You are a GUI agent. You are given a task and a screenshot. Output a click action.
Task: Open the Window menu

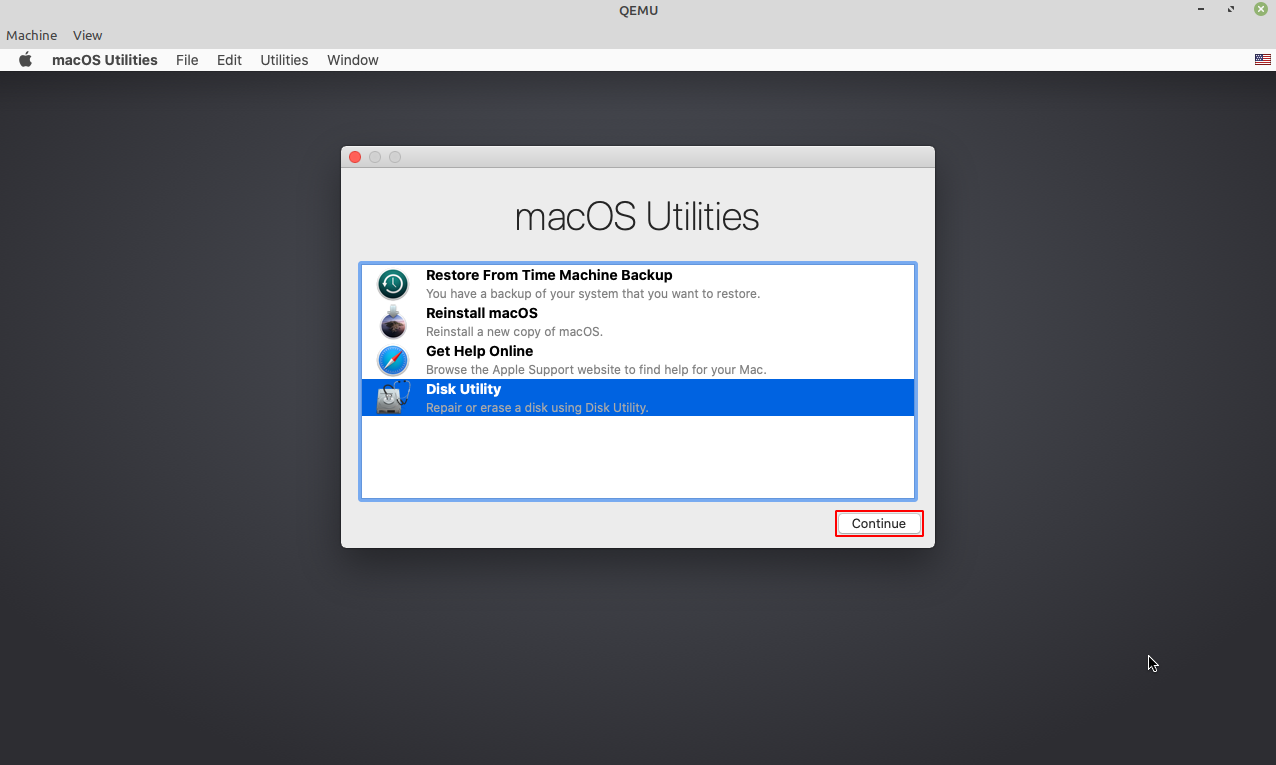click(352, 60)
